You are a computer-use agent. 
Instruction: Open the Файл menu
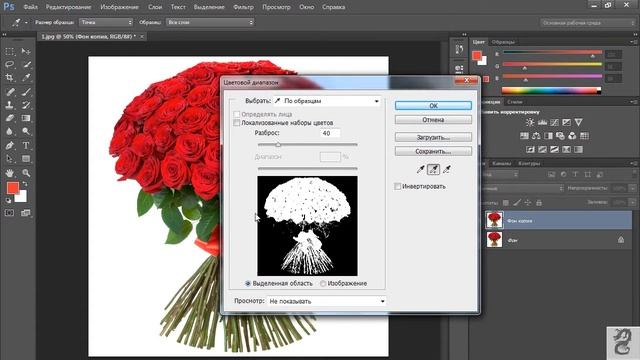(x=31, y=7)
